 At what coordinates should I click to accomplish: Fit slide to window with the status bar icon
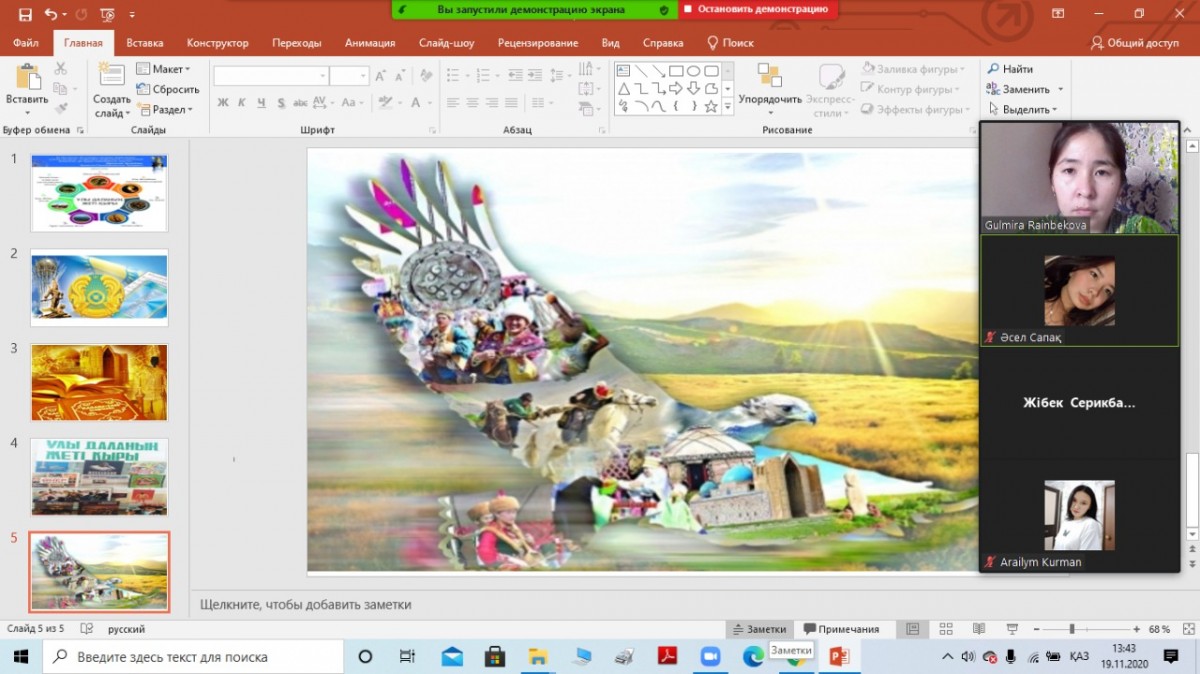click(x=1187, y=629)
